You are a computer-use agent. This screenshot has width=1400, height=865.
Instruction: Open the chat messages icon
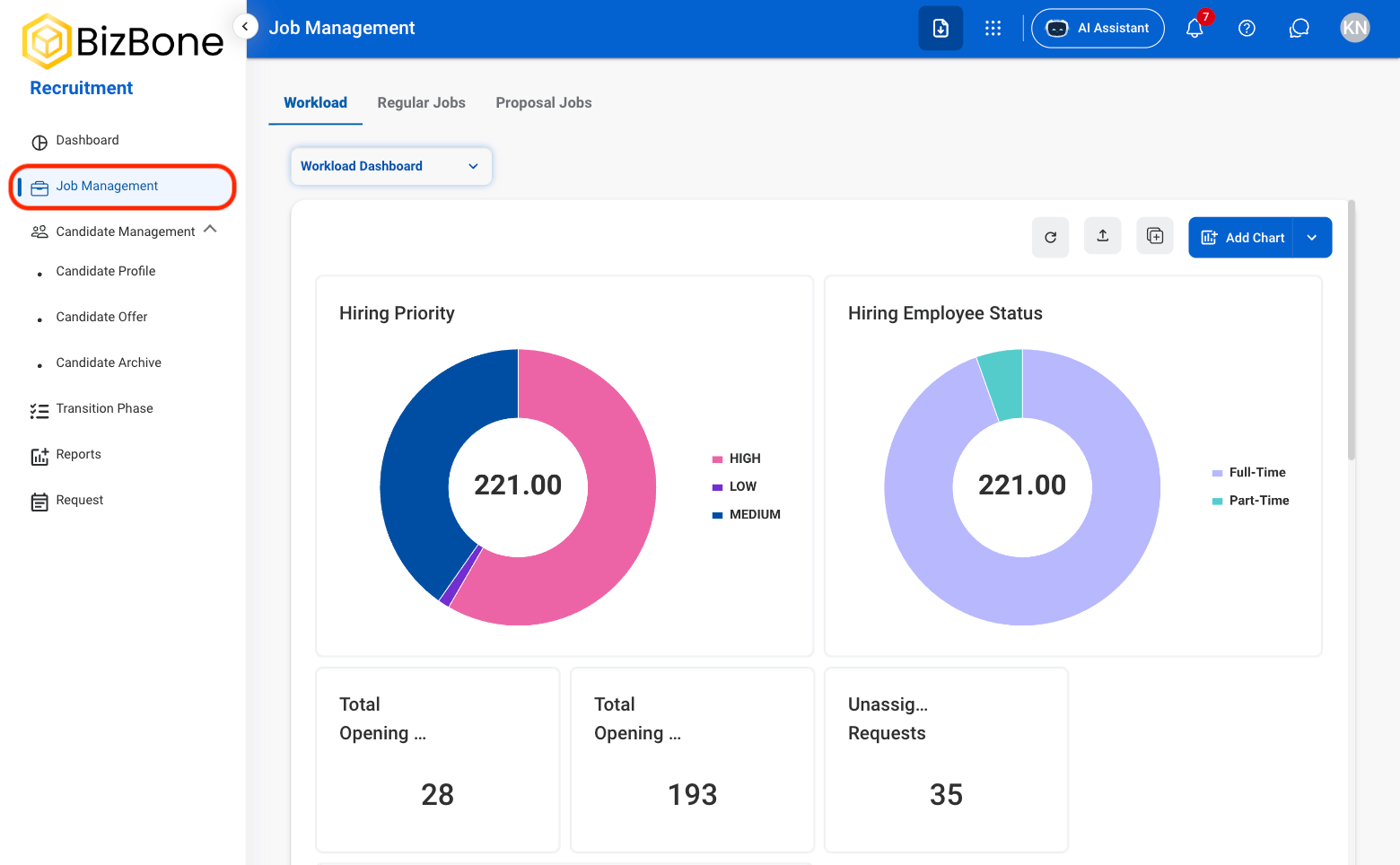pos(1299,28)
